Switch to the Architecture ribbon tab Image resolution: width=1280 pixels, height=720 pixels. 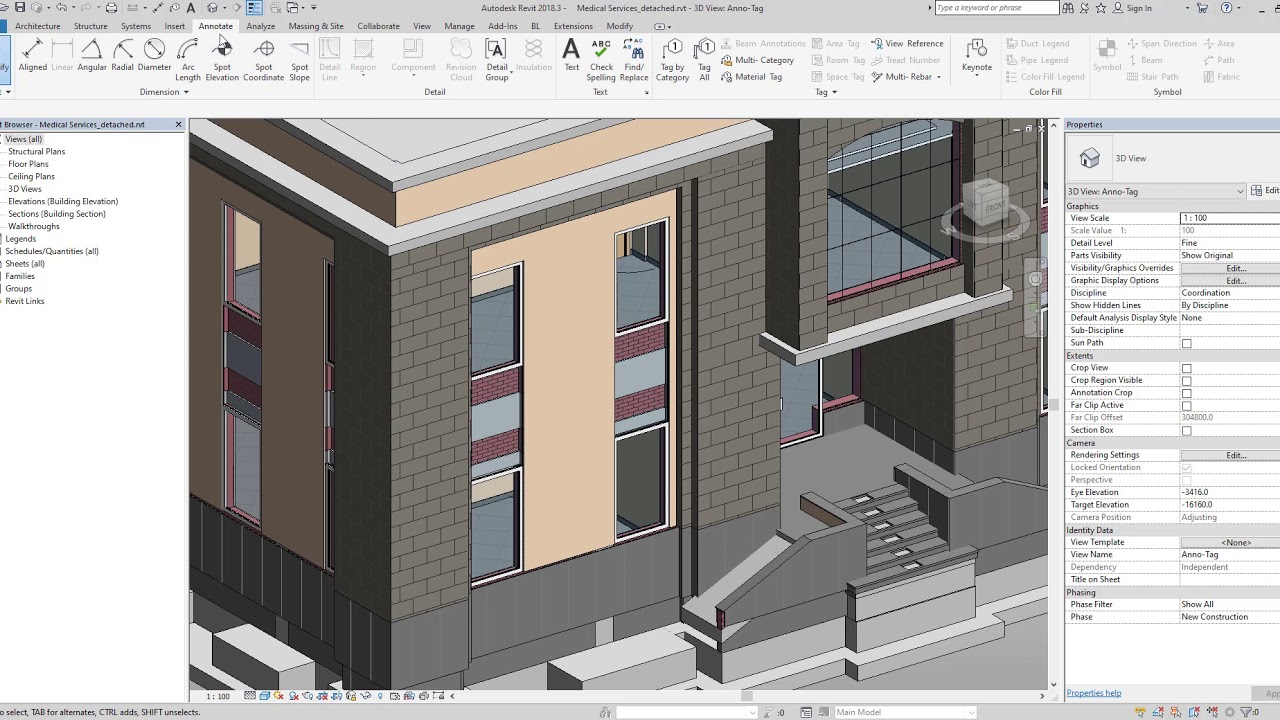point(38,26)
